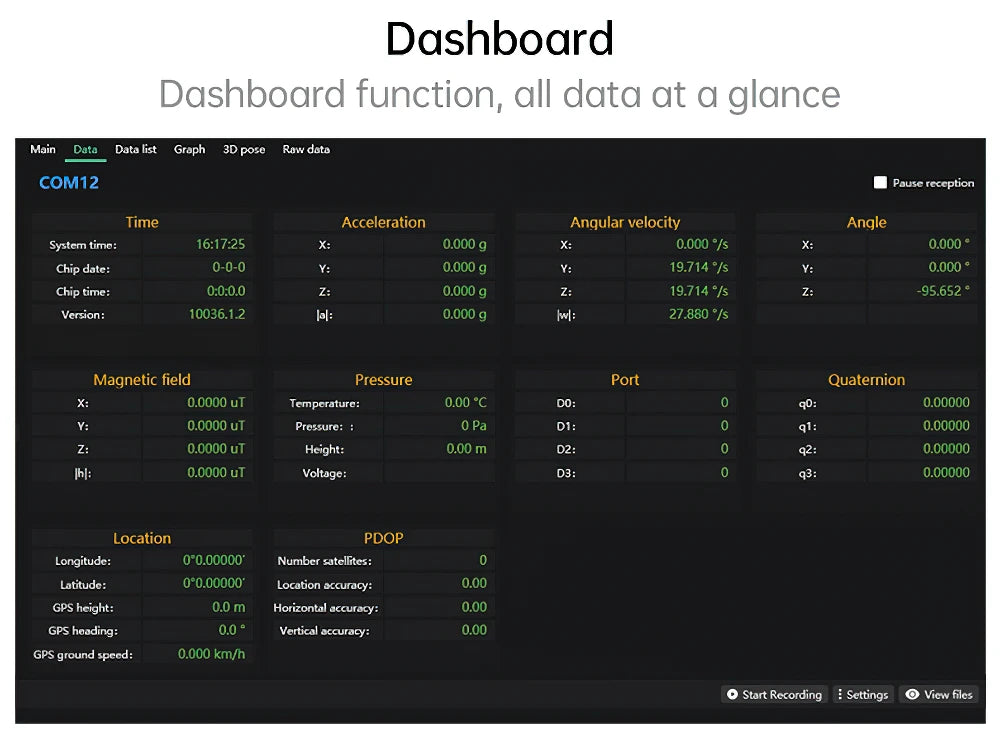Click the Angle X value 0.000 °
This screenshot has height=735, width=1000.
[949, 244]
